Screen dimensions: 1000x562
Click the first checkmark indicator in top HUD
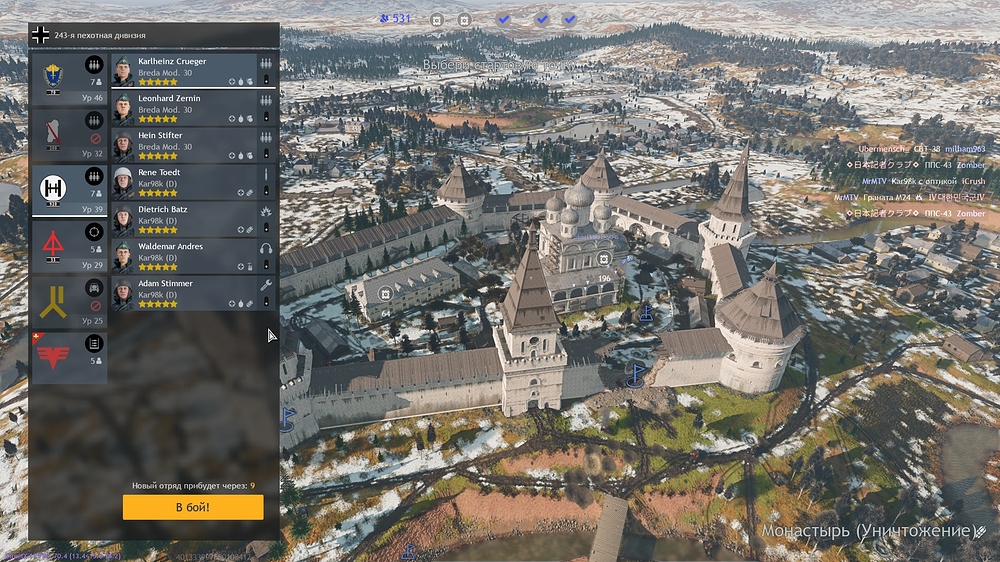coord(504,20)
